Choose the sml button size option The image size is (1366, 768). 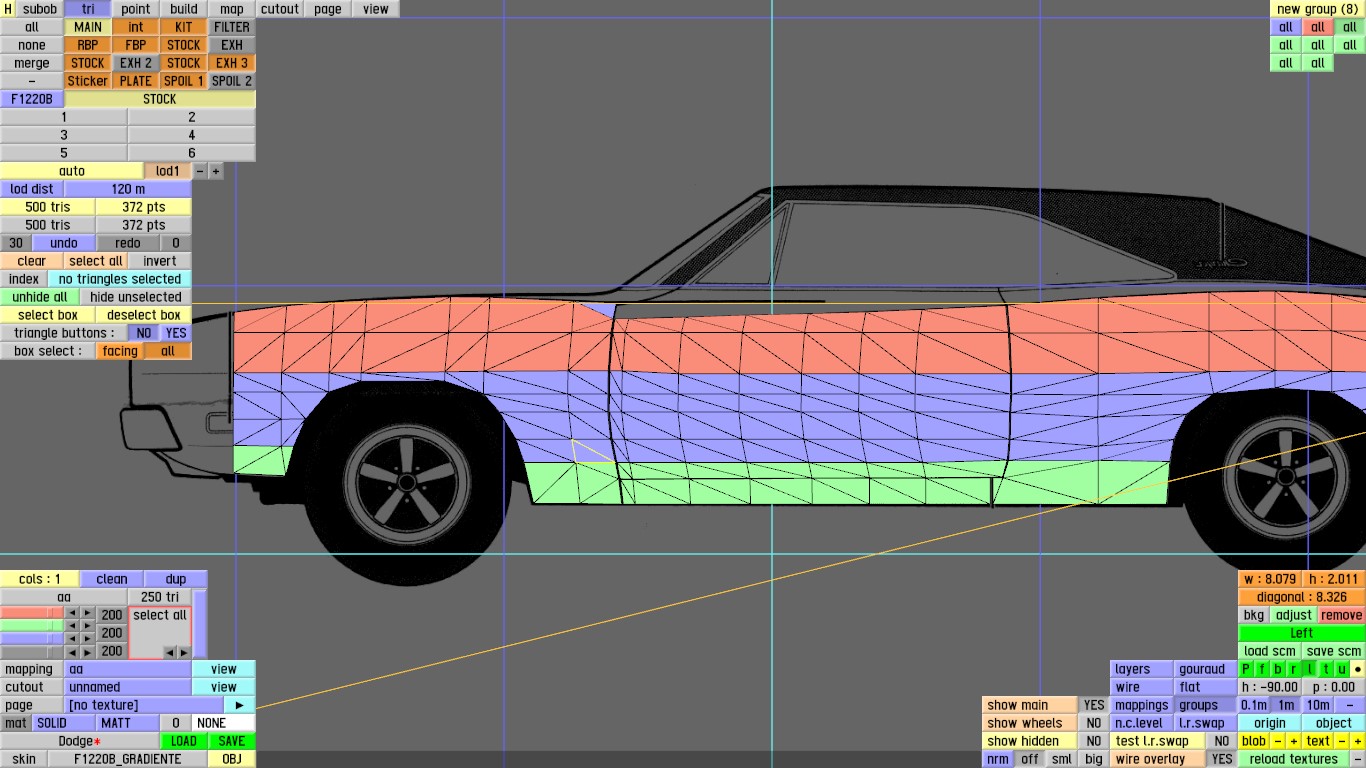[1061, 759]
